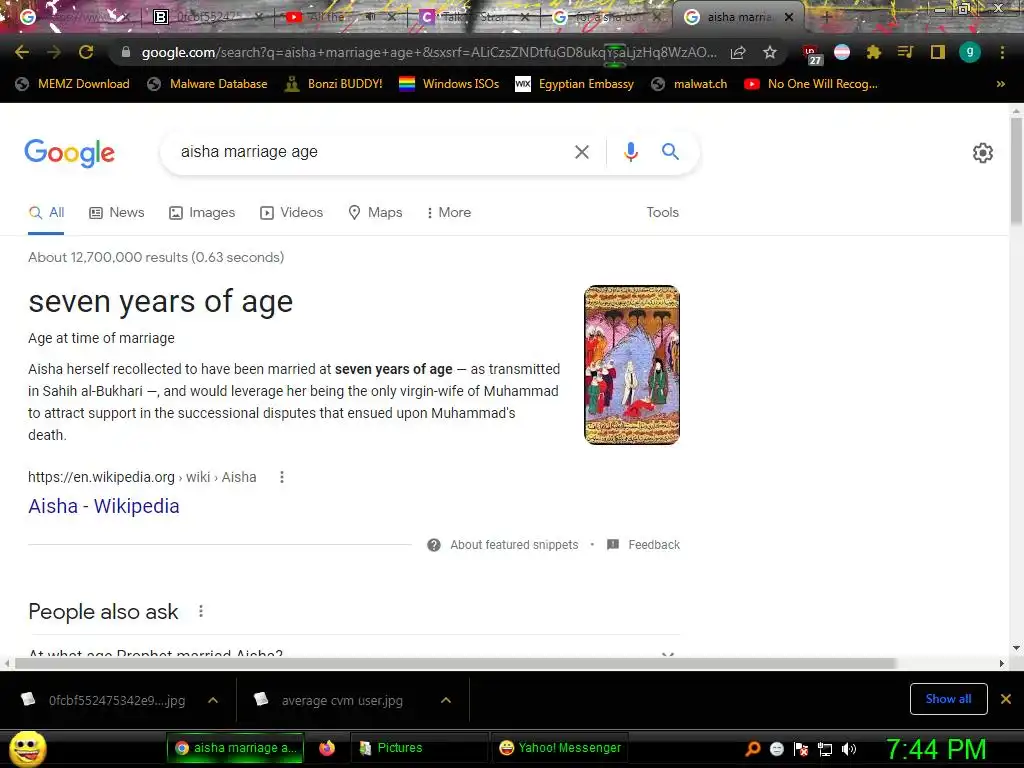Screen dimensions: 1024x768
Task: Open Bonzi BUDDY! bookmark
Action: (334, 84)
